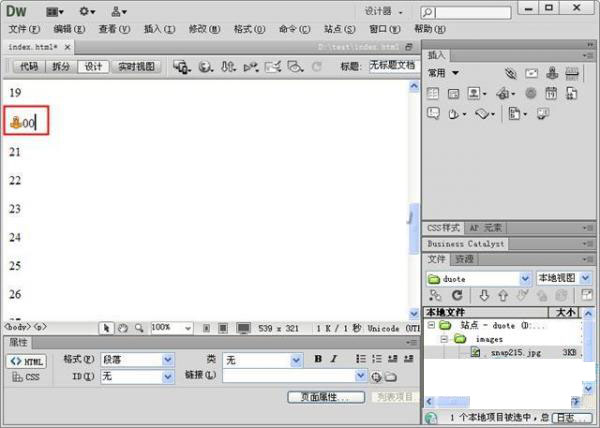Switch to the CSS样式 panel tab
This screenshot has height=428, width=600.
[x=444, y=228]
